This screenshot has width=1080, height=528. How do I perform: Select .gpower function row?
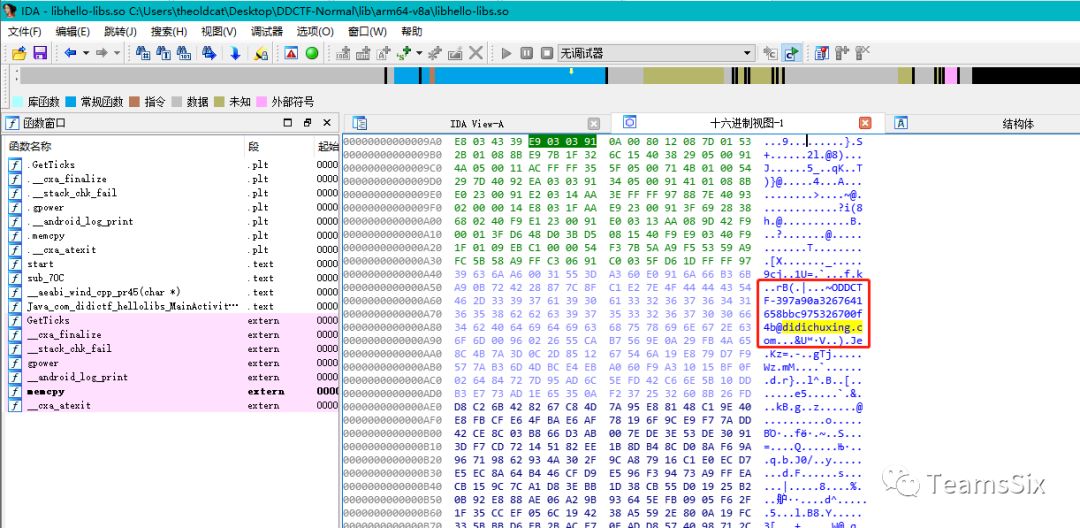click(x=173, y=207)
